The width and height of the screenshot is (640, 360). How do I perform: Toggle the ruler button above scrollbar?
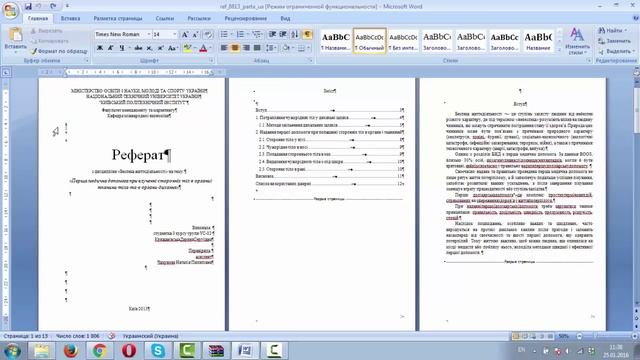tap(636, 72)
